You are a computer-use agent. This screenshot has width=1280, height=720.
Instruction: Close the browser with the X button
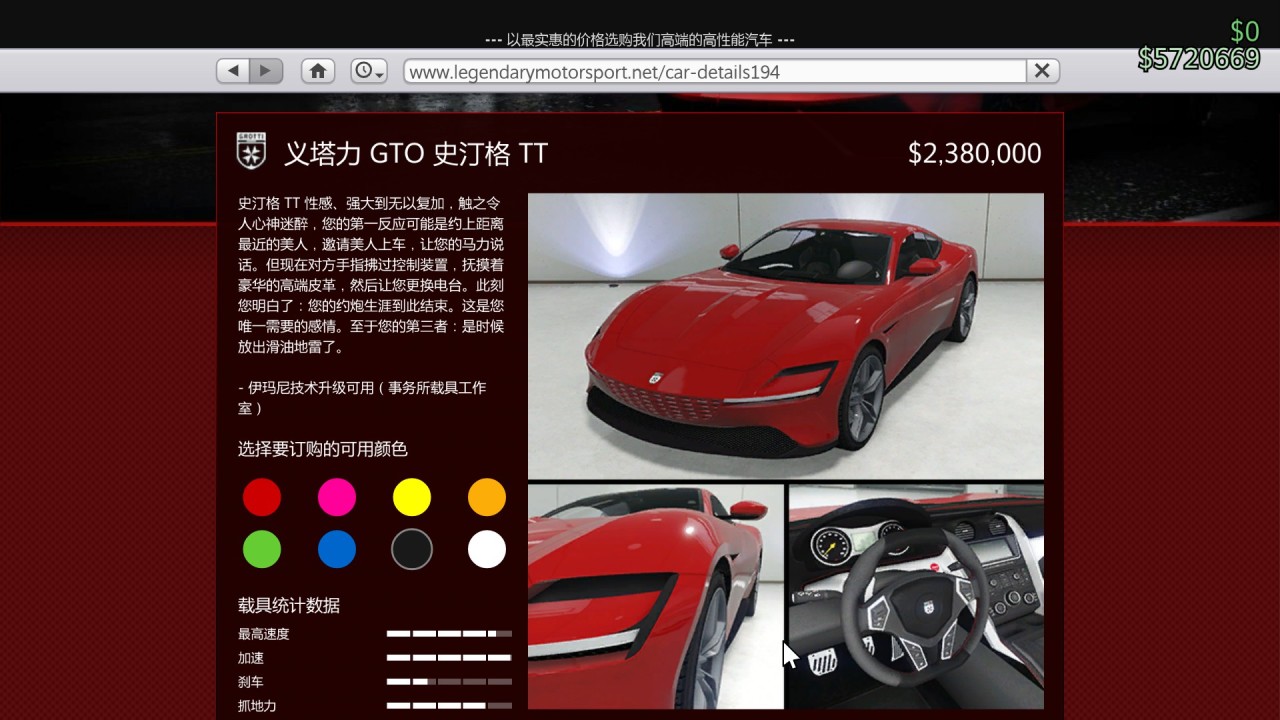coord(1042,71)
